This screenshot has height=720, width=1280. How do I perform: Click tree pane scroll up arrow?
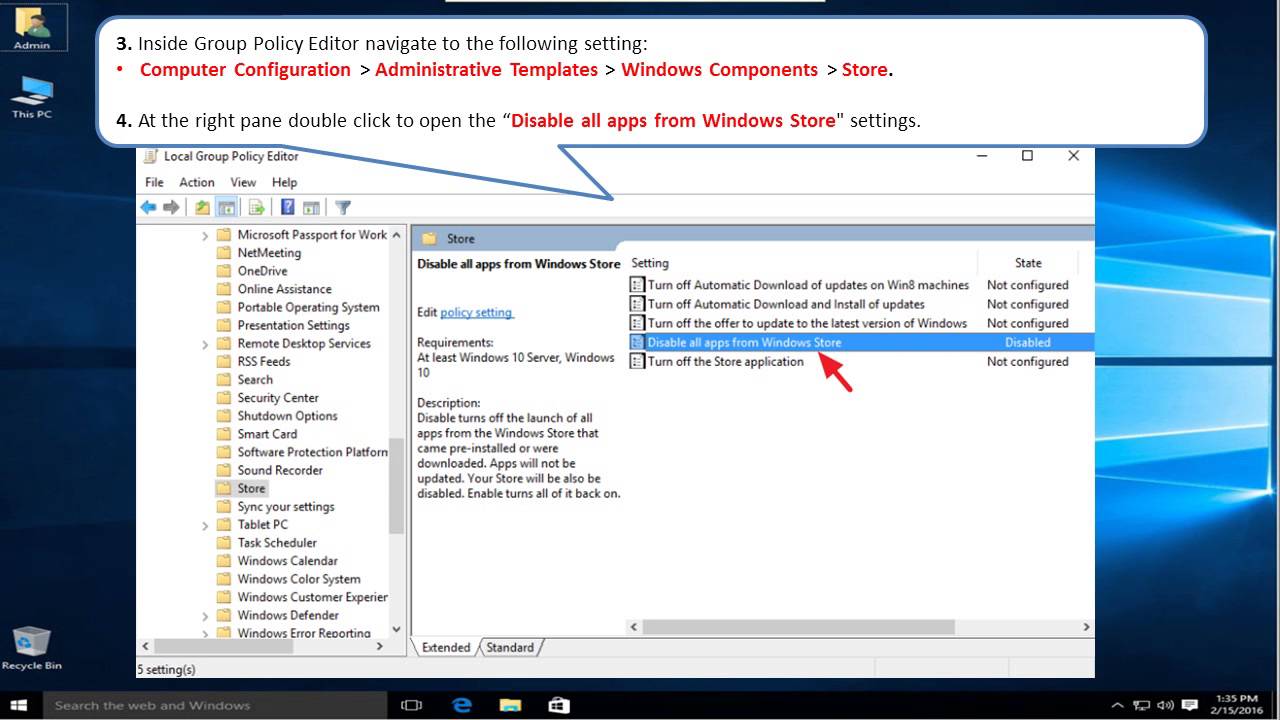click(396, 235)
